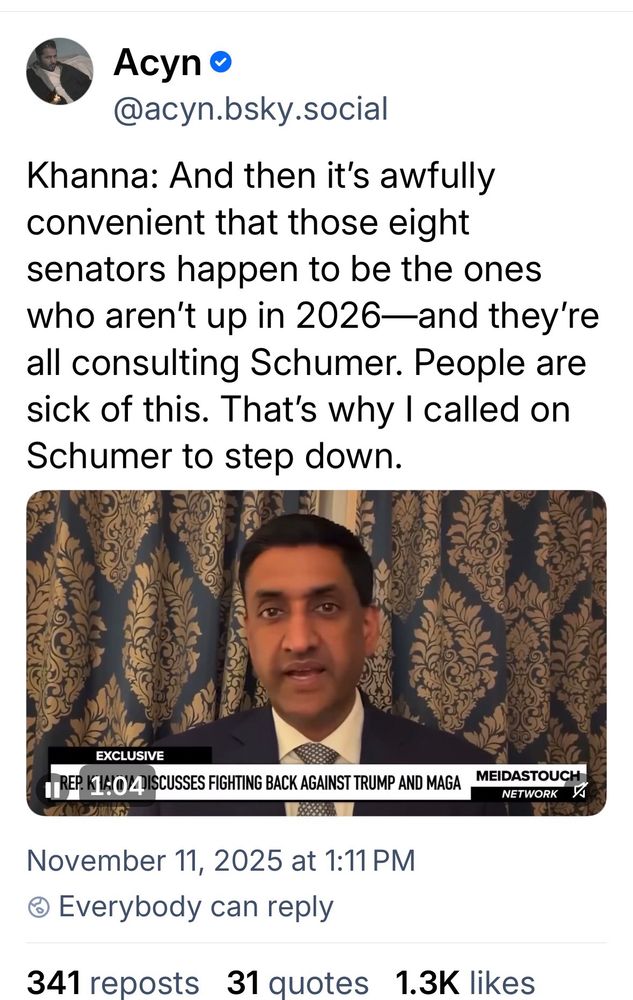The image size is (633, 1000).
Task: Click the blue verified checkmark badge
Action: point(221,62)
